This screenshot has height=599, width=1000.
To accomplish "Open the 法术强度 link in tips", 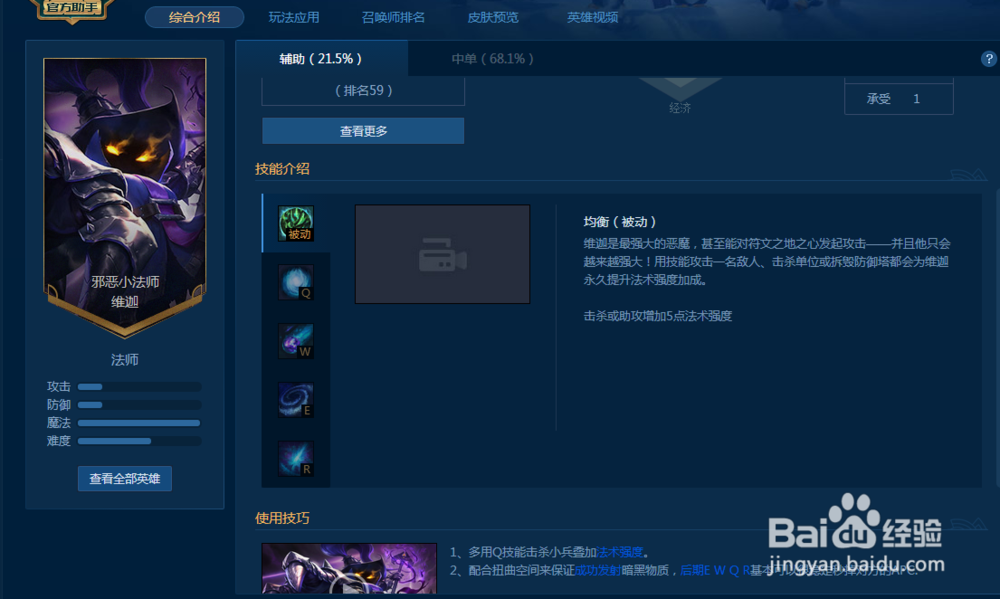I will click(x=618, y=550).
